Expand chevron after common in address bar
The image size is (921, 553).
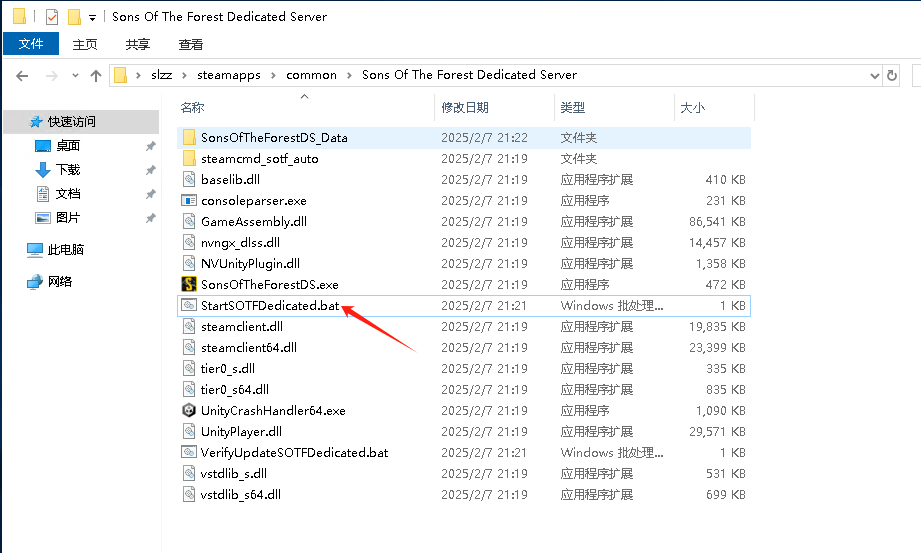click(349, 75)
